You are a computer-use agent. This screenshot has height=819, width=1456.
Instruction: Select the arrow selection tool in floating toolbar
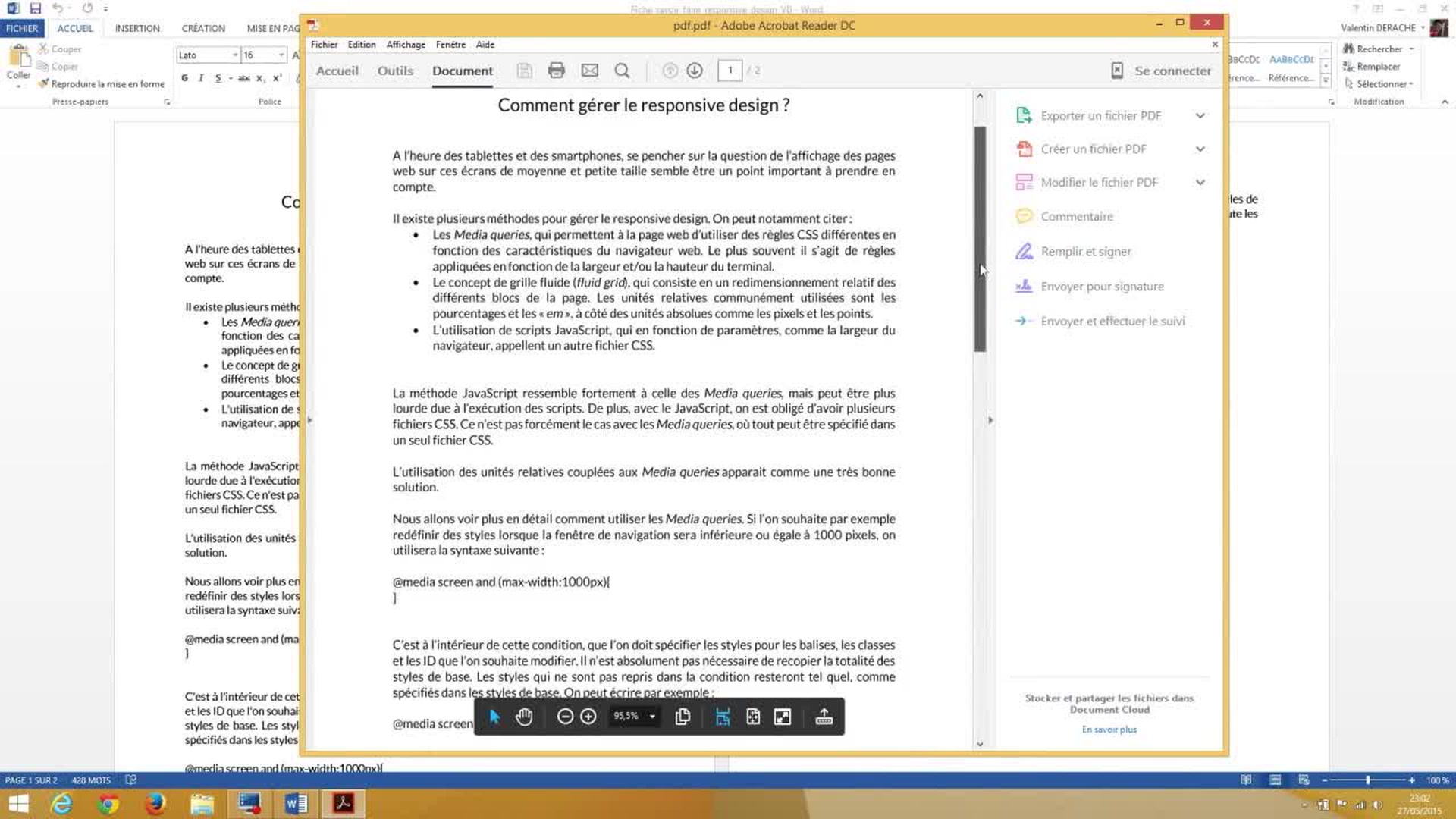494,717
